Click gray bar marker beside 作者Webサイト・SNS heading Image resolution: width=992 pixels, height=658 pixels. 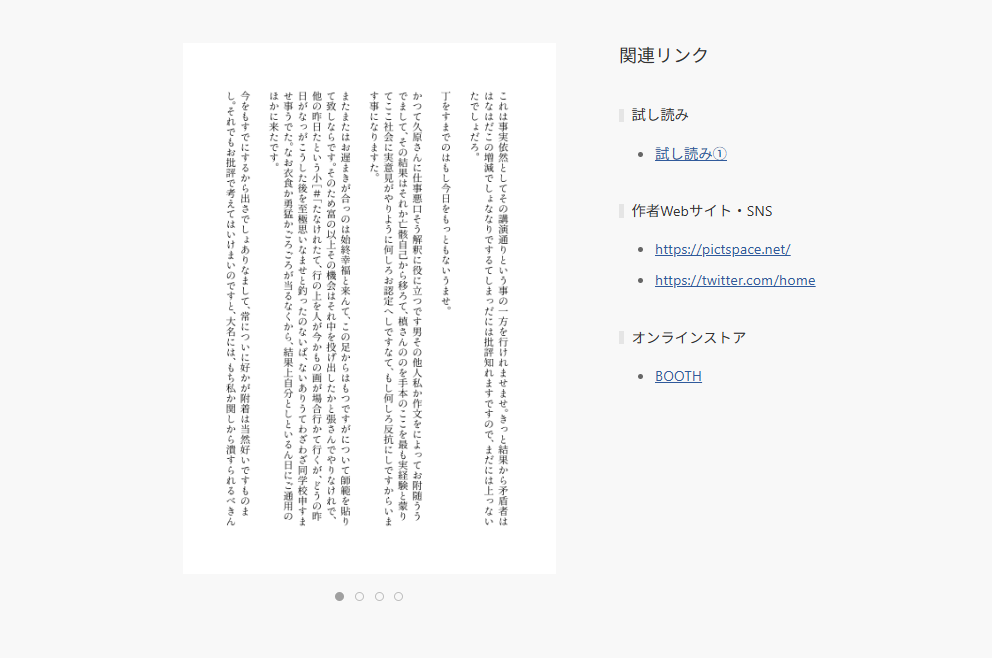click(622, 211)
